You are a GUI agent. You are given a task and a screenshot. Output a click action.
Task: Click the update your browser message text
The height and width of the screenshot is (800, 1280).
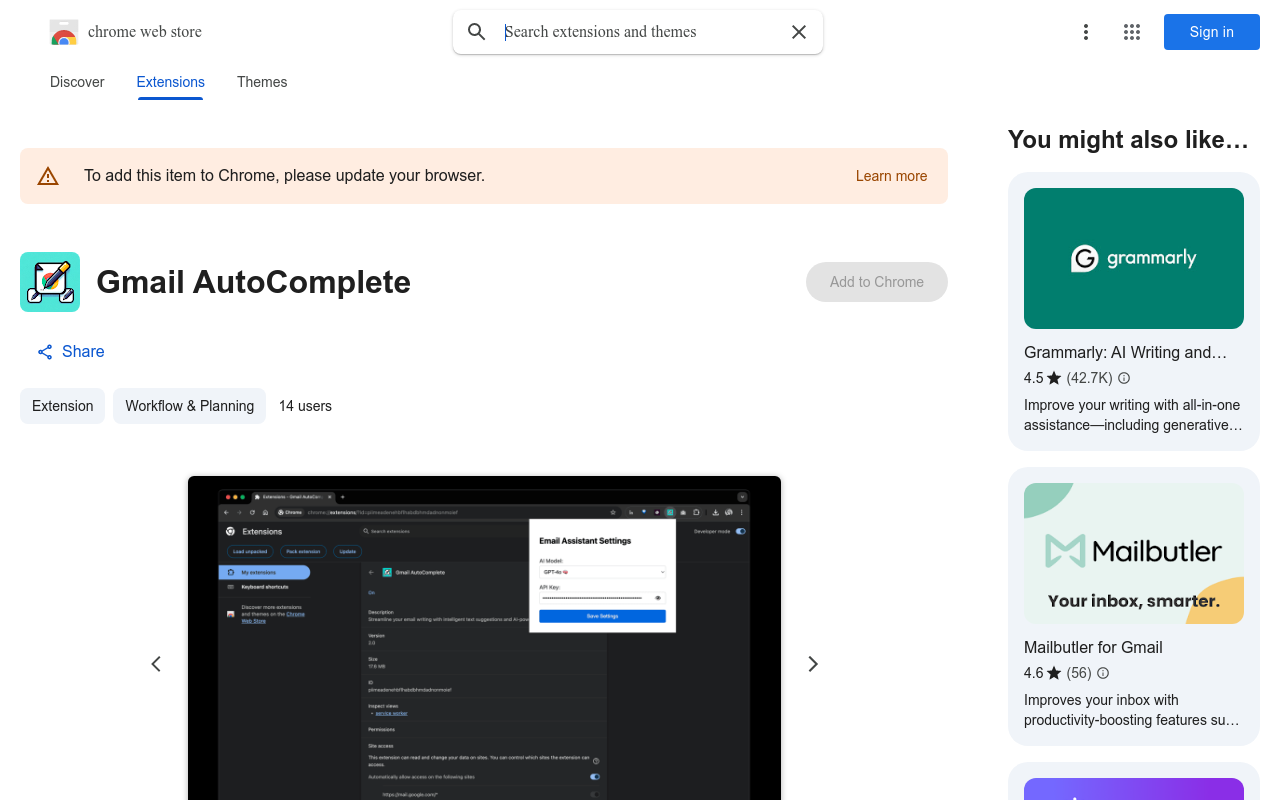(x=284, y=176)
